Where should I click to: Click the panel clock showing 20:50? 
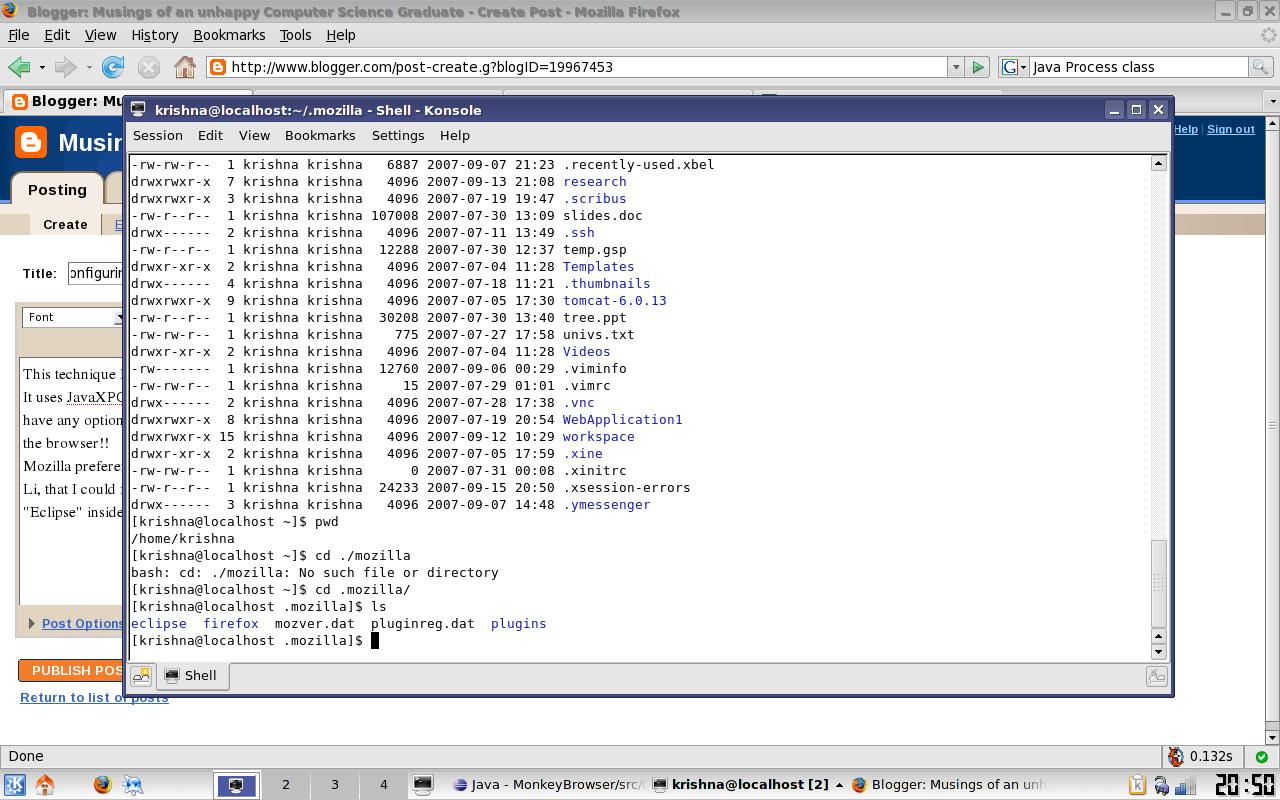(x=1245, y=785)
